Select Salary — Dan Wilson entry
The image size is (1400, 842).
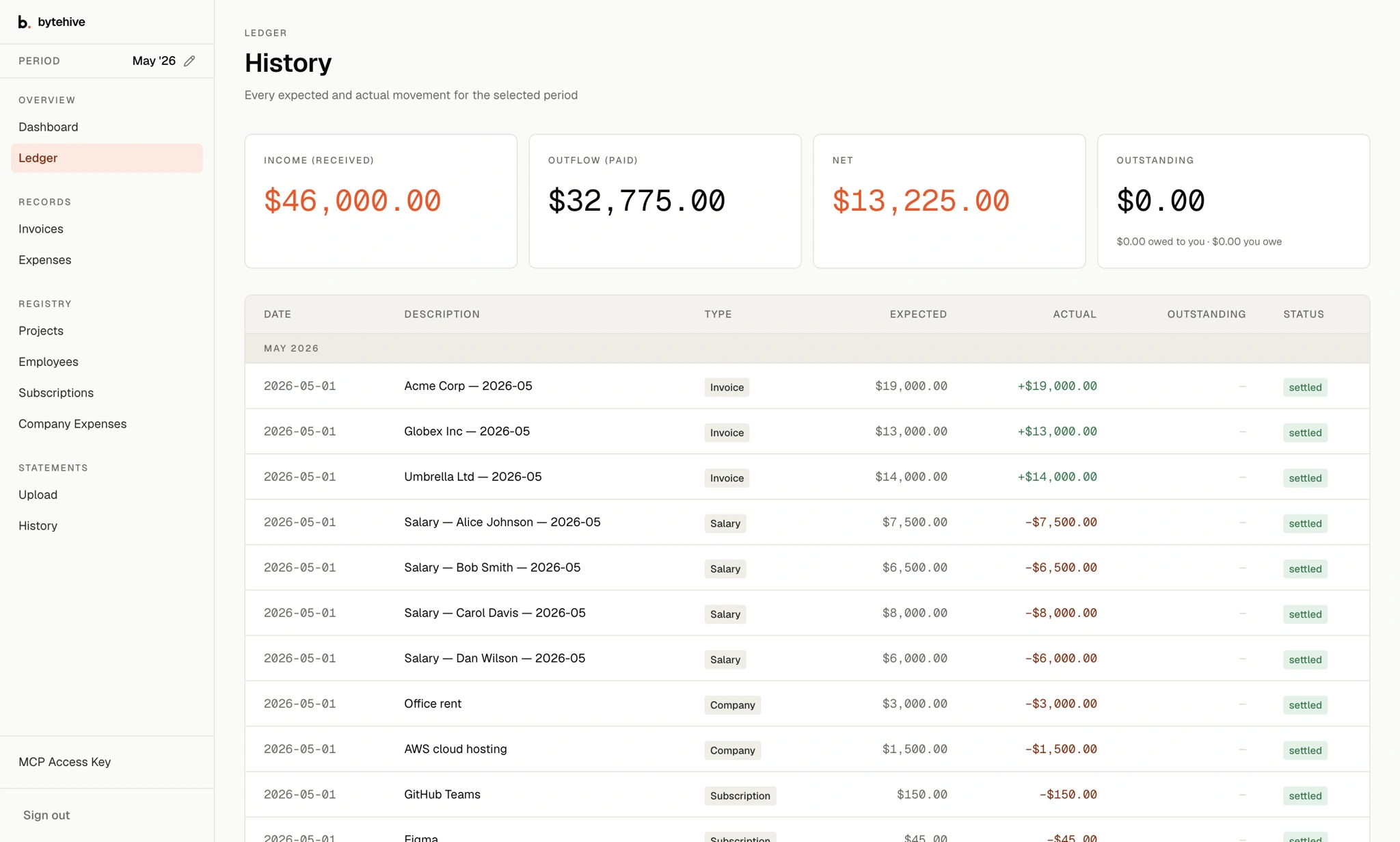[x=495, y=659]
